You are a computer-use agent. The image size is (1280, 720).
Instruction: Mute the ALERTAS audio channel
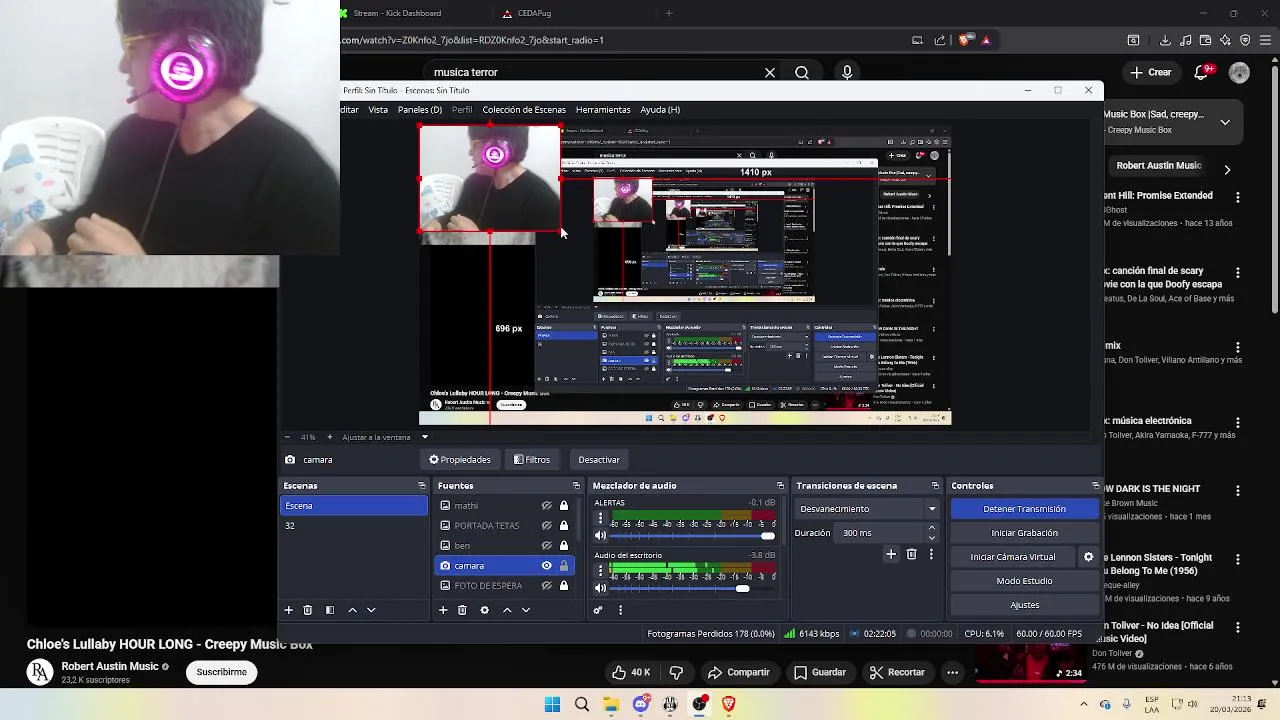pyautogui.click(x=600, y=536)
